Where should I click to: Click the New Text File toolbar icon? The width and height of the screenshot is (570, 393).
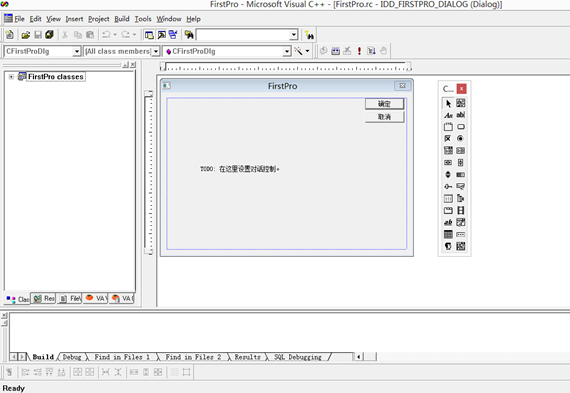(x=10, y=35)
